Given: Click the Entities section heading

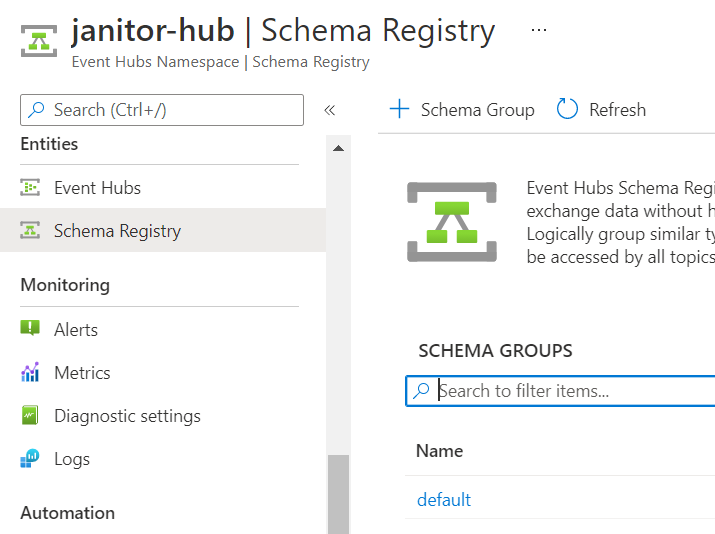Looking at the screenshot, I should [x=49, y=144].
